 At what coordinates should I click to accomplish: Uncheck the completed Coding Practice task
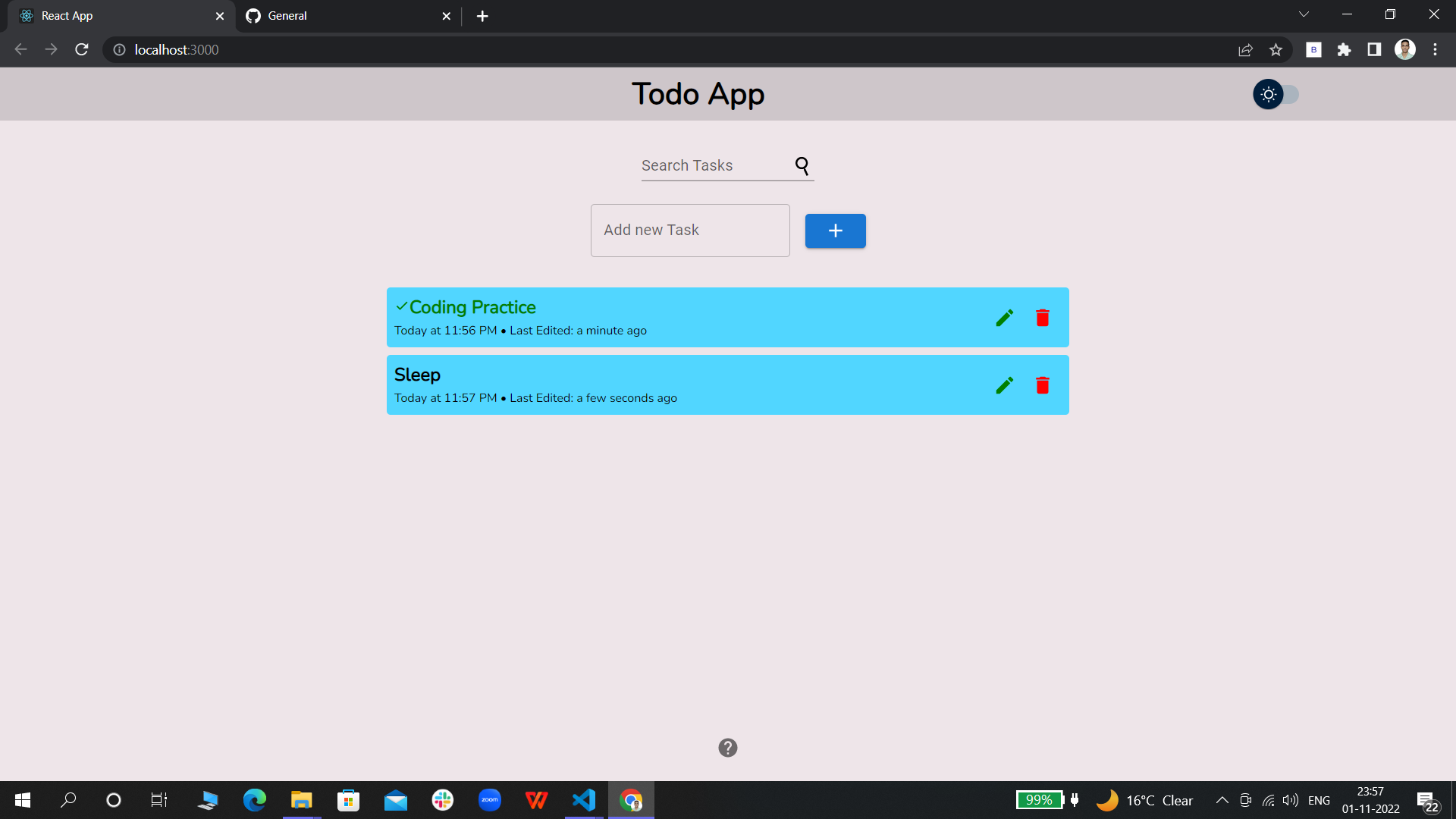click(x=472, y=307)
